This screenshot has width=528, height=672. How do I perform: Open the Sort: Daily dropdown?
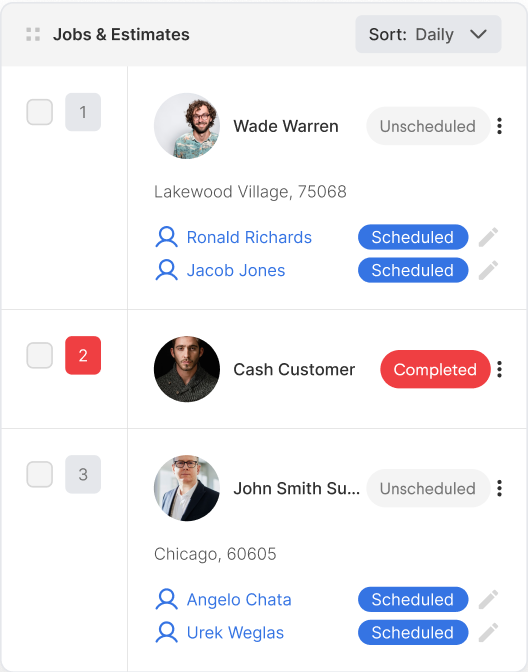click(x=428, y=34)
